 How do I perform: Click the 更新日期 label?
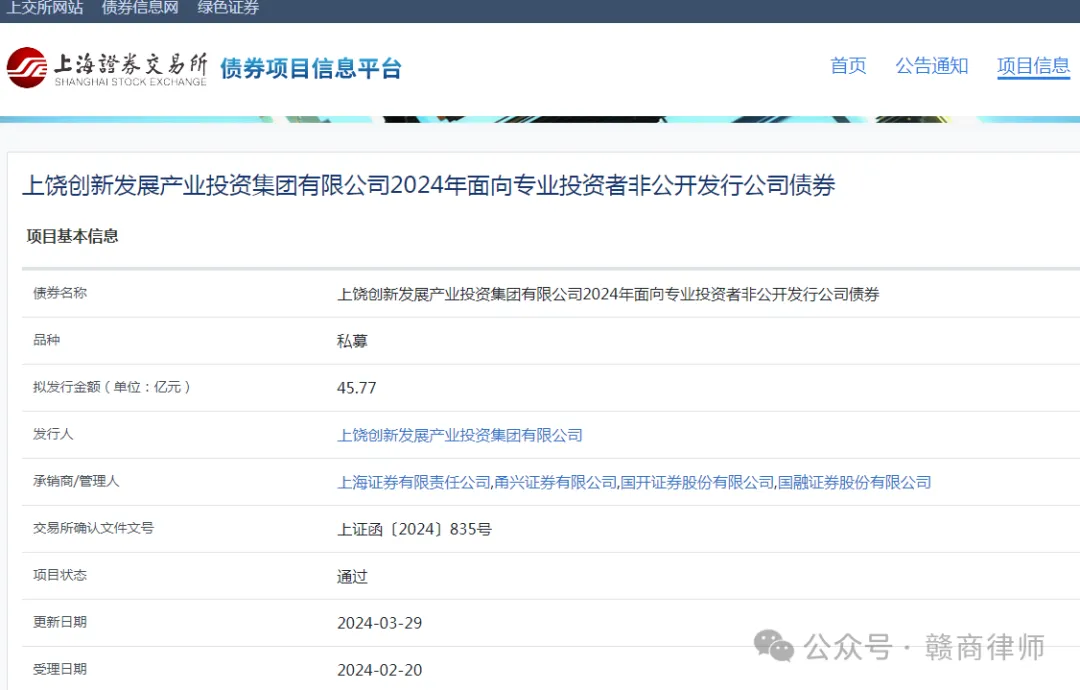tap(60, 622)
